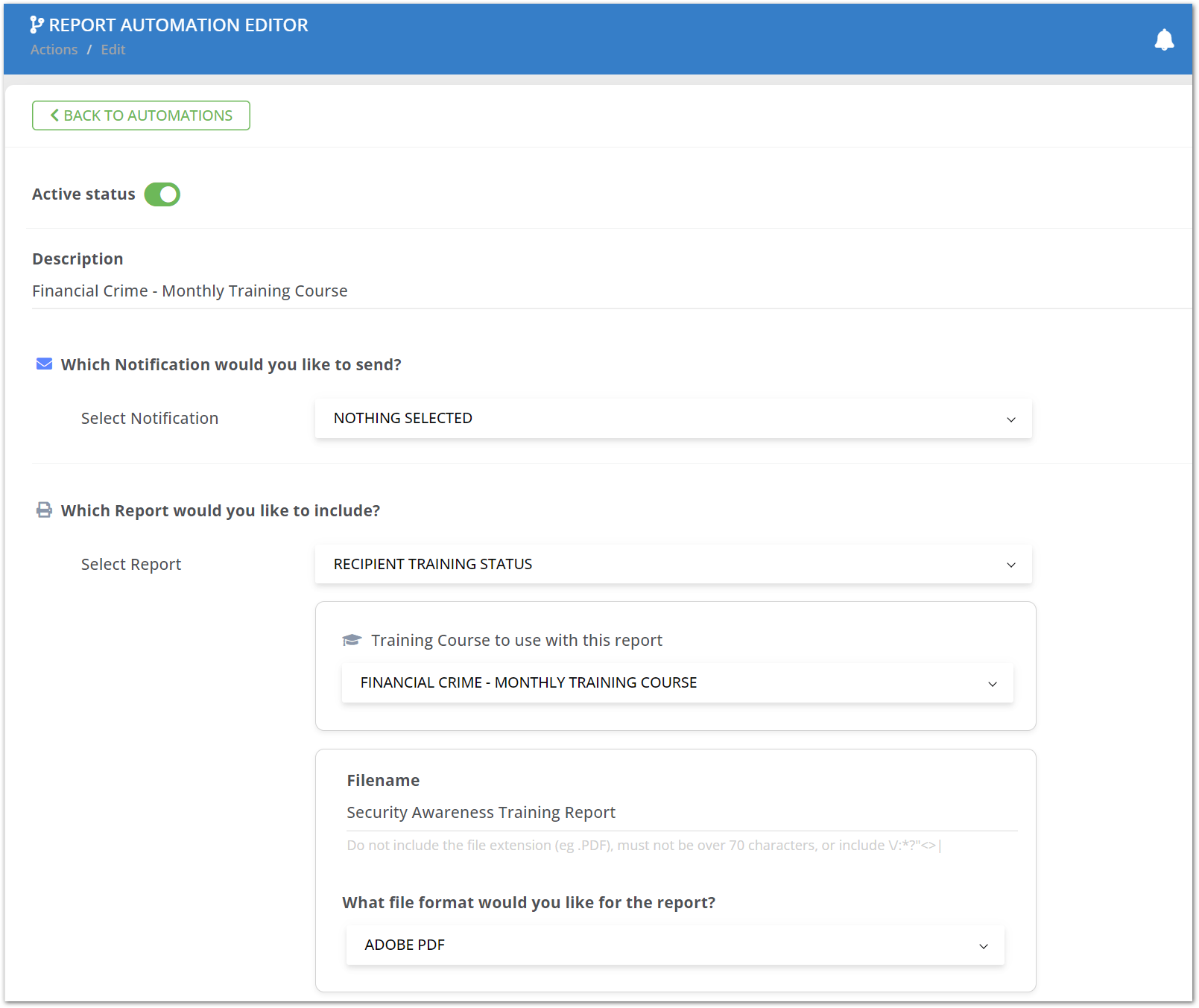The image size is (1199, 1008).
Task: Click the printer icon beside report question
Action: pyautogui.click(x=44, y=510)
